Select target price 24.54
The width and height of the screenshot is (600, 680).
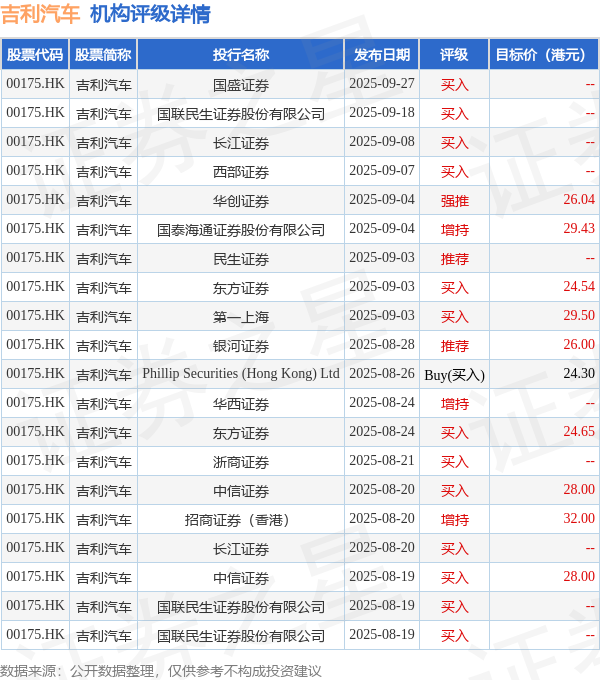click(579, 287)
